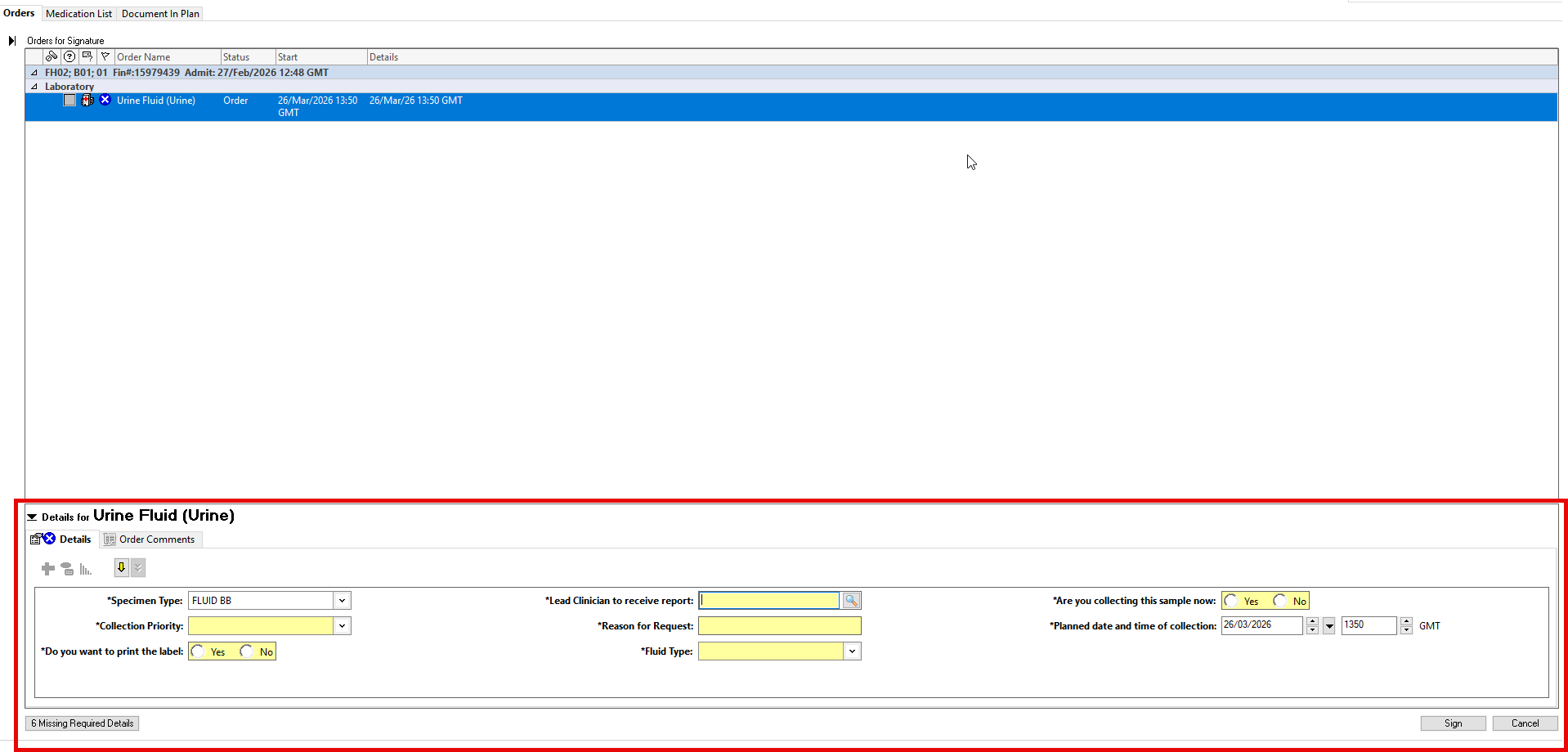1568x752 pixels.
Task: Click the flag filter column header icon
Action: (x=105, y=56)
